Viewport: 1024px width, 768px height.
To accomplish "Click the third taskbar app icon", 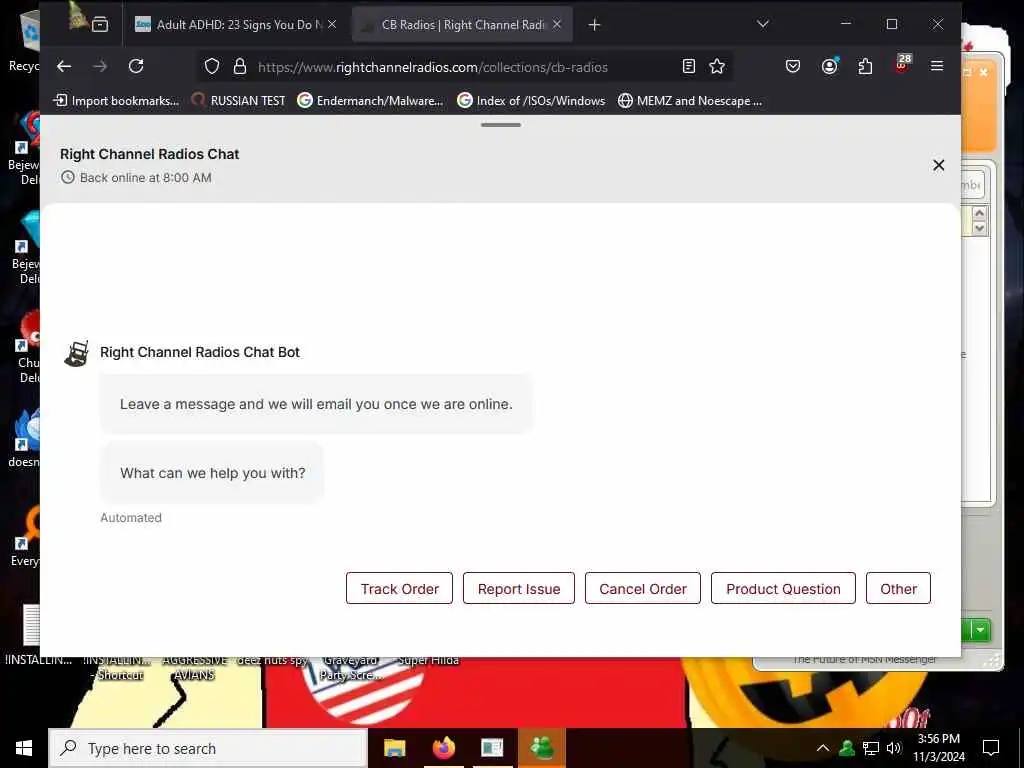I will tap(492, 748).
